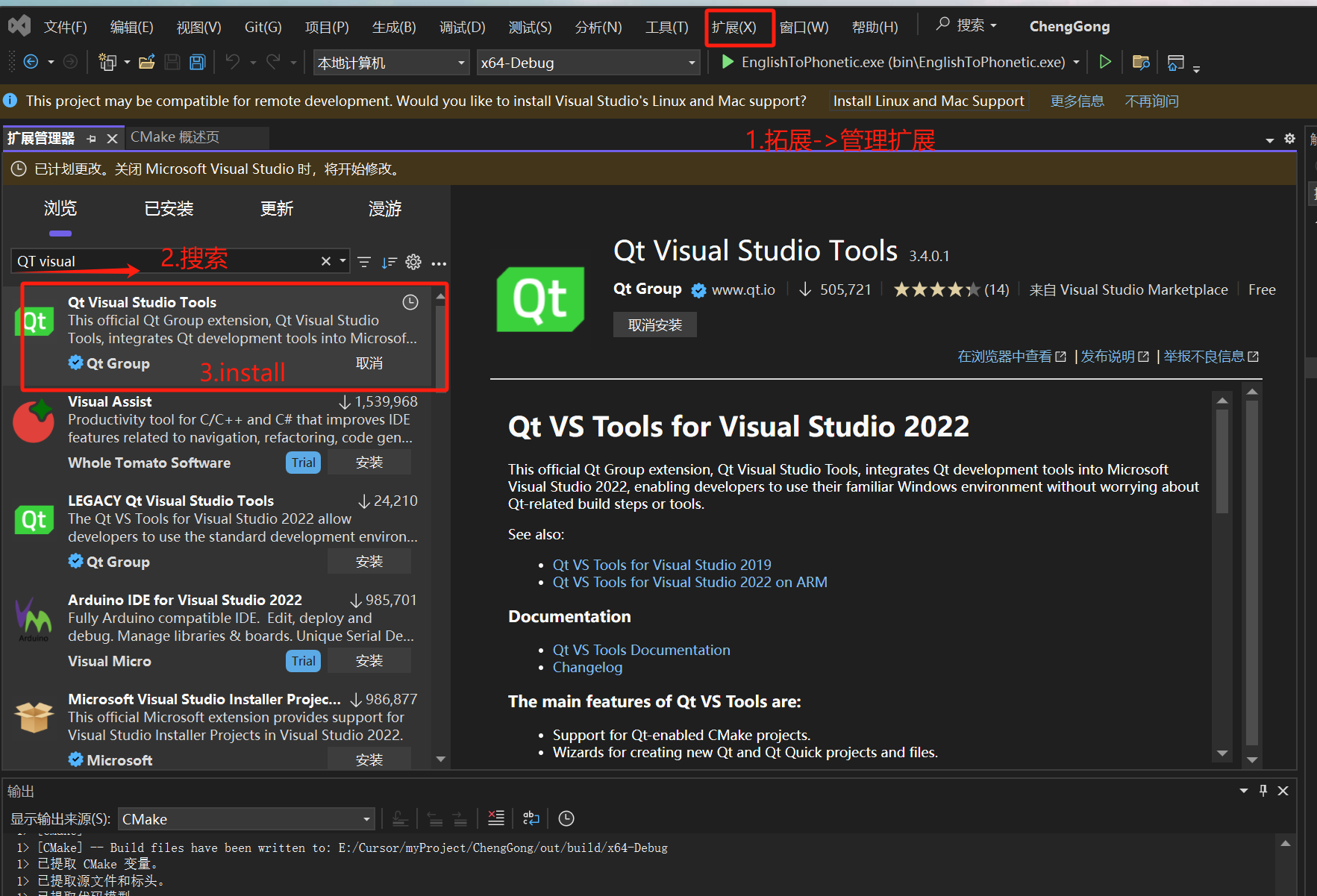This screenshot has height=896, width=1317.
Task: Switch to the 已安装 extensions tab
Action: pyautogui.click(x=169, y=209)
